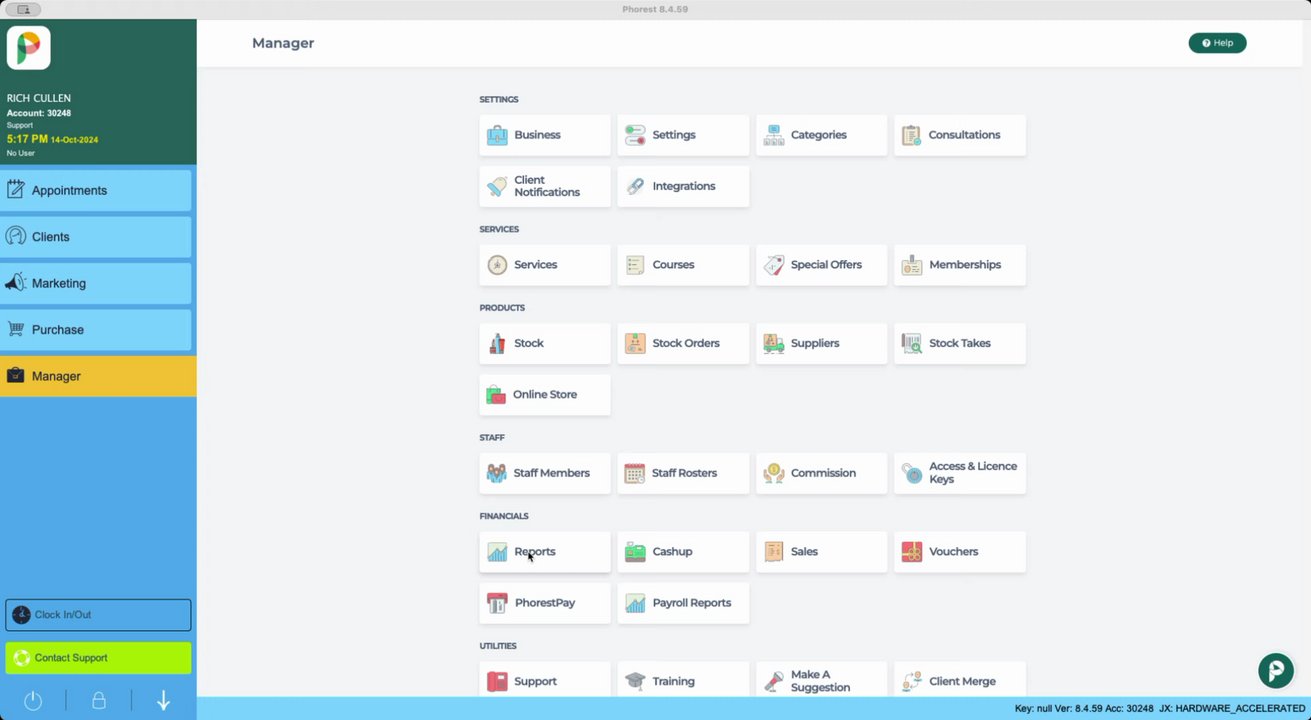Click the Manager page heading
This screenshot has width=1311, height=720.
point(283,43)
